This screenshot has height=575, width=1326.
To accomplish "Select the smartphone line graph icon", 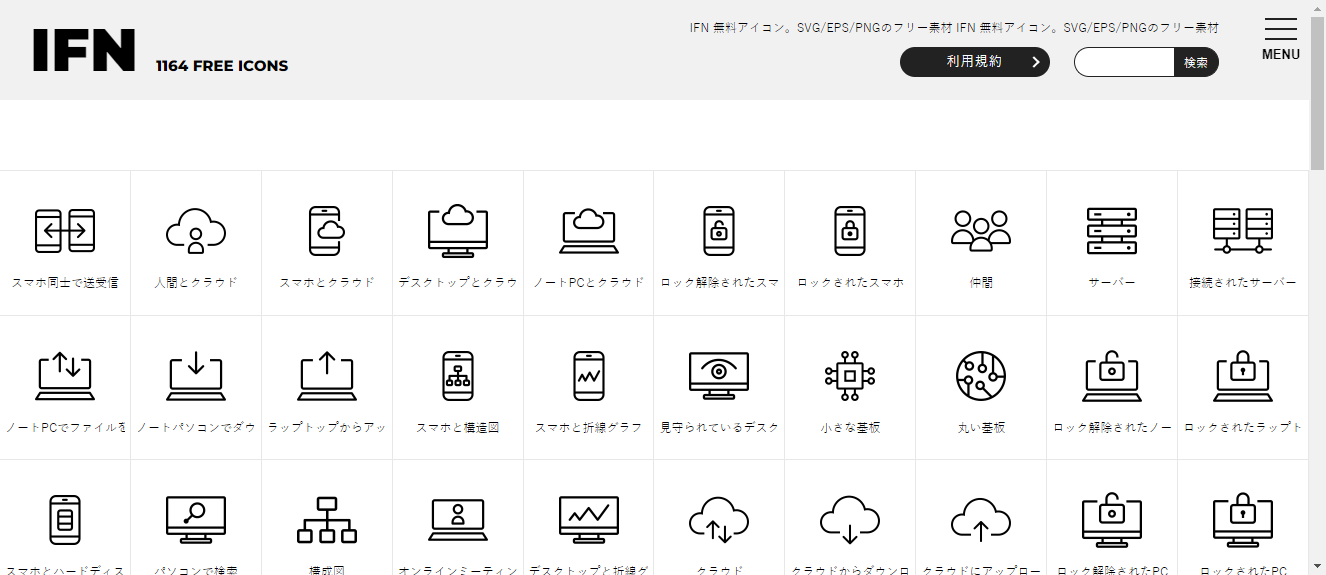I will (589, 376).
